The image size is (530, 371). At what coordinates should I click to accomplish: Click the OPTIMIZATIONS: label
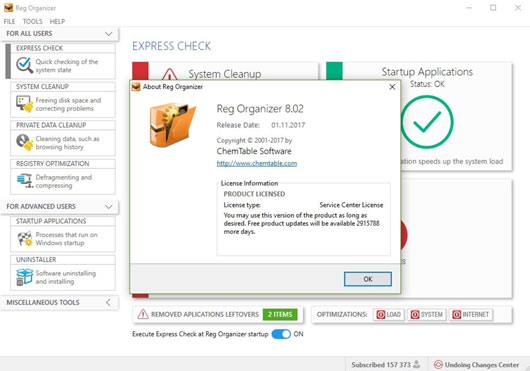[x=342, y=315]
